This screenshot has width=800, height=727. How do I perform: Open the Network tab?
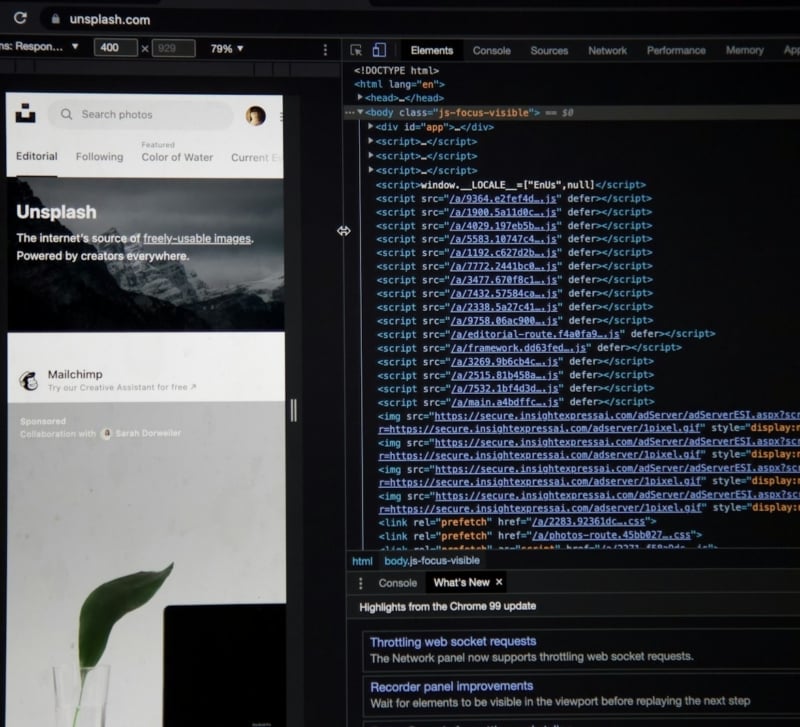click(607, 51)
